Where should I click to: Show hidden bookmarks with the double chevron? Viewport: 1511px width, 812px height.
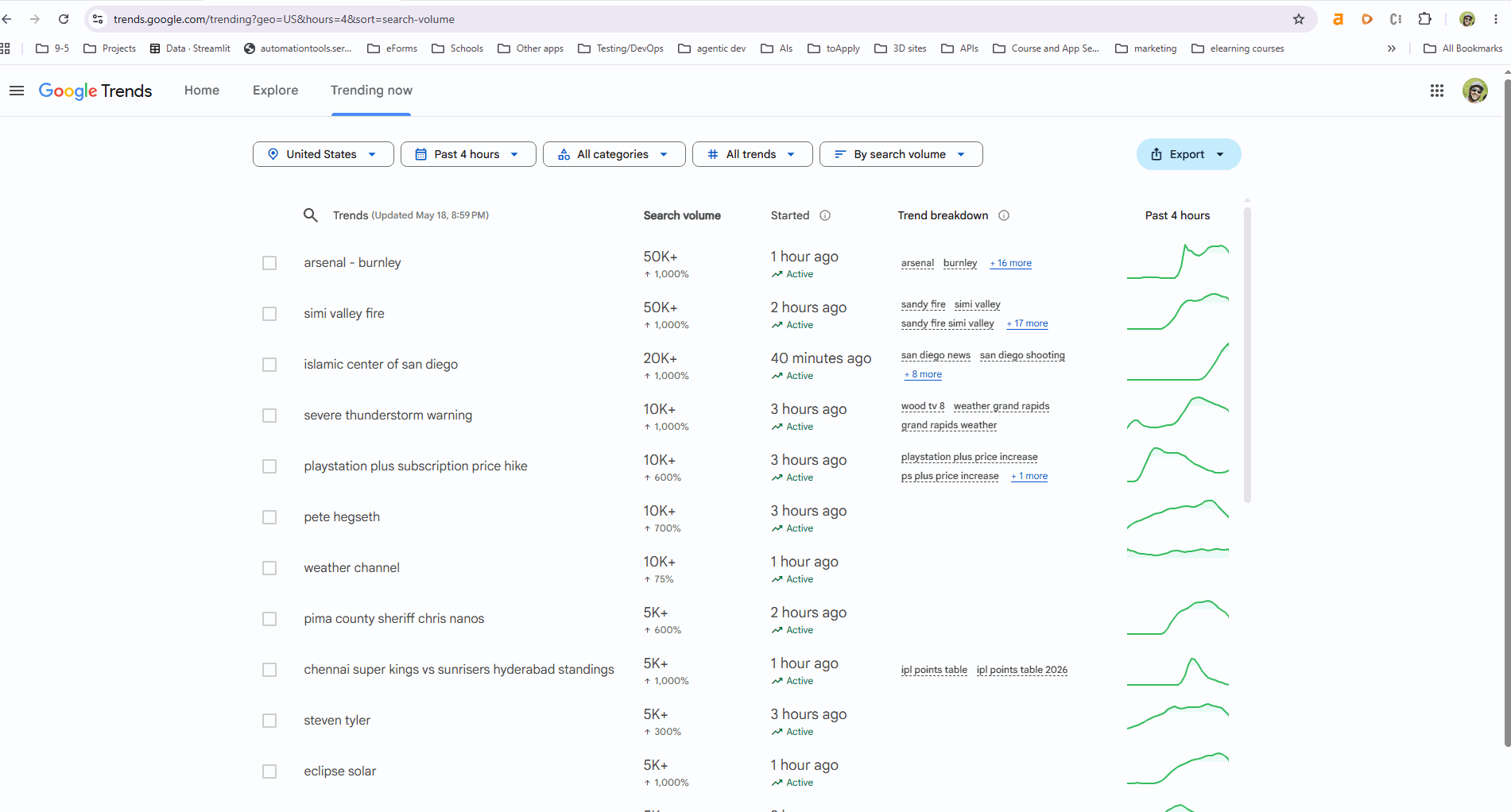pyautogui.click(x=1392, y=48)
